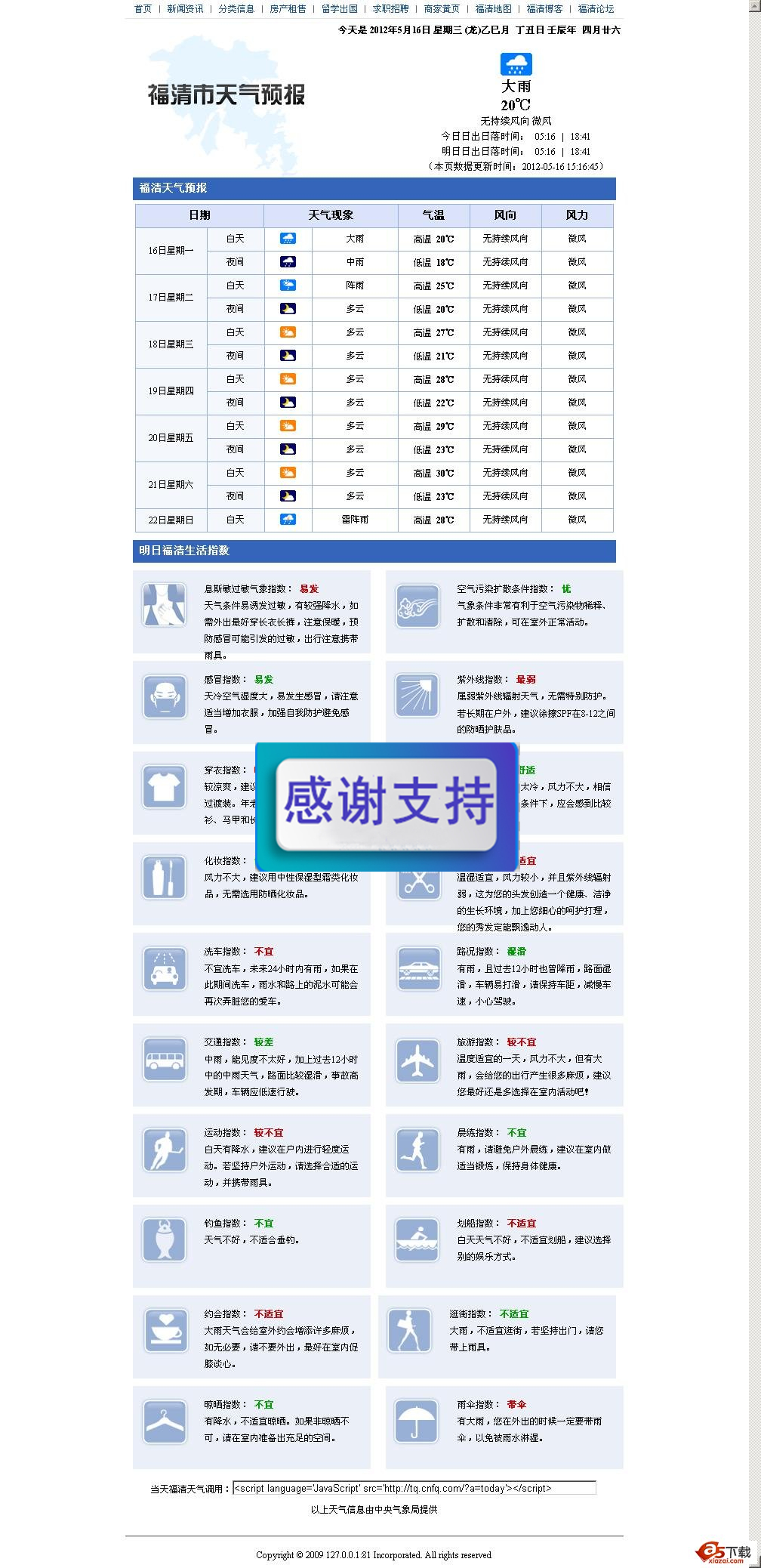The image size is (761, 1568).
Task: Open the 分类信息 navigation link
Action: [236, 9]
